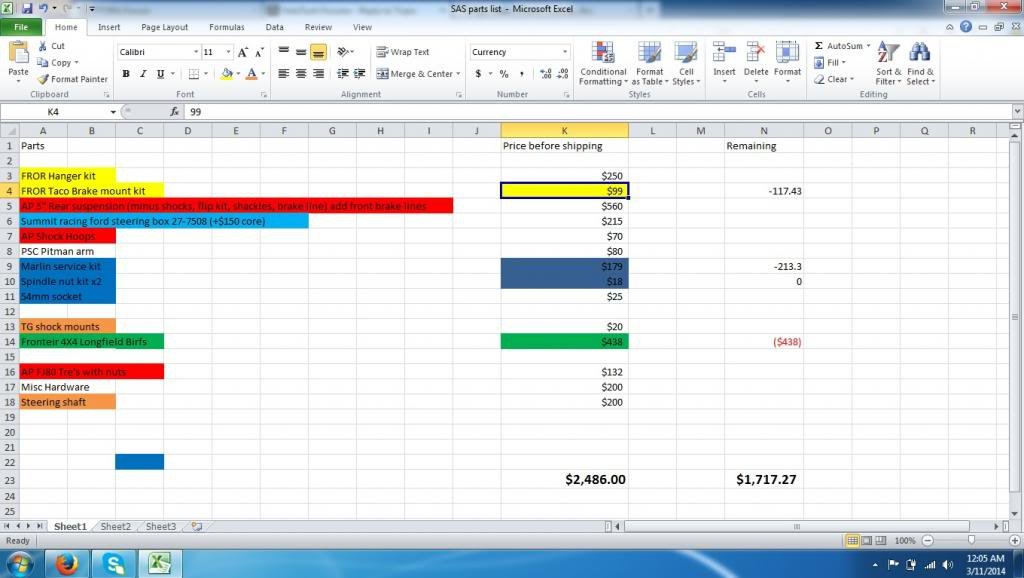Open the Fill dropdown in Editing
Screen dimensions: 1024x578
pos(829,63)
